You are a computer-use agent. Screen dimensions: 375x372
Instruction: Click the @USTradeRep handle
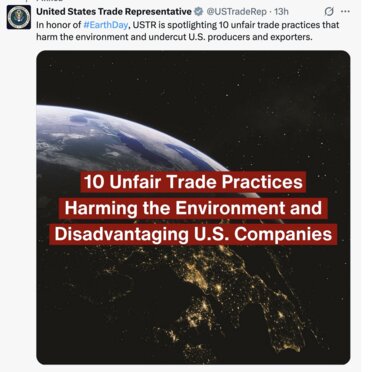(237, 12)
